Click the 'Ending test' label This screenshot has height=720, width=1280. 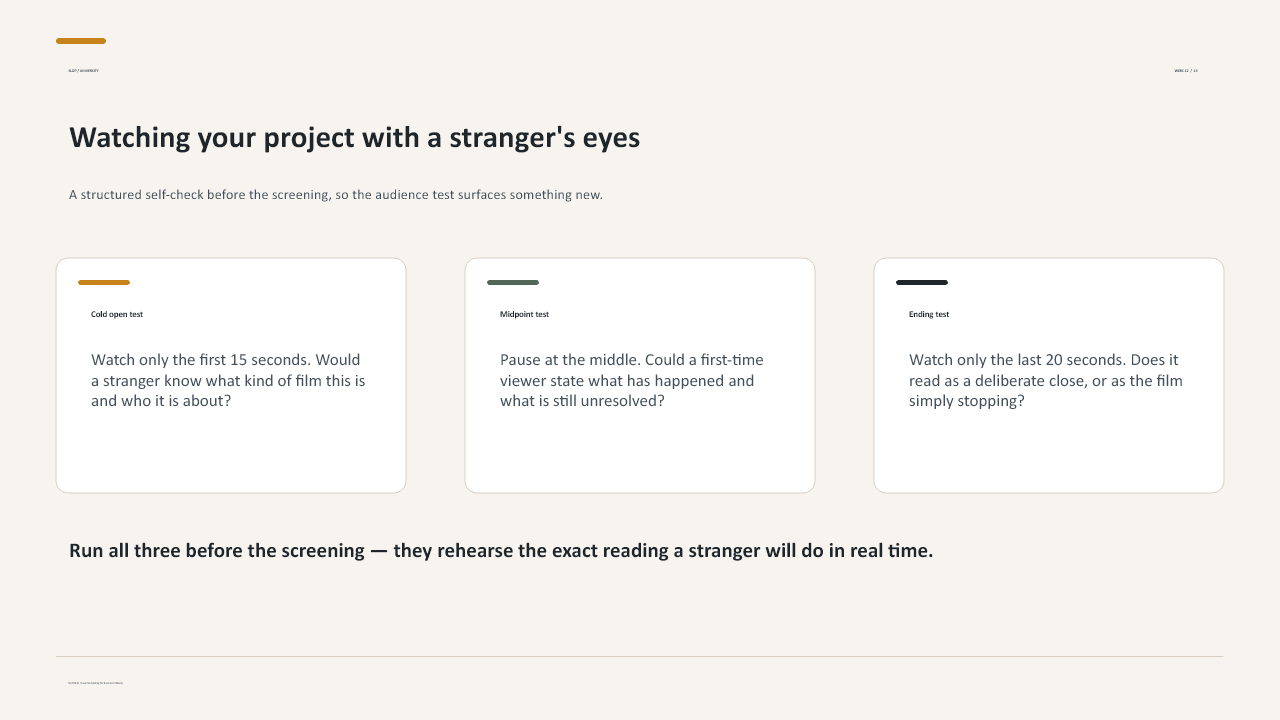(x=929, y=314)
